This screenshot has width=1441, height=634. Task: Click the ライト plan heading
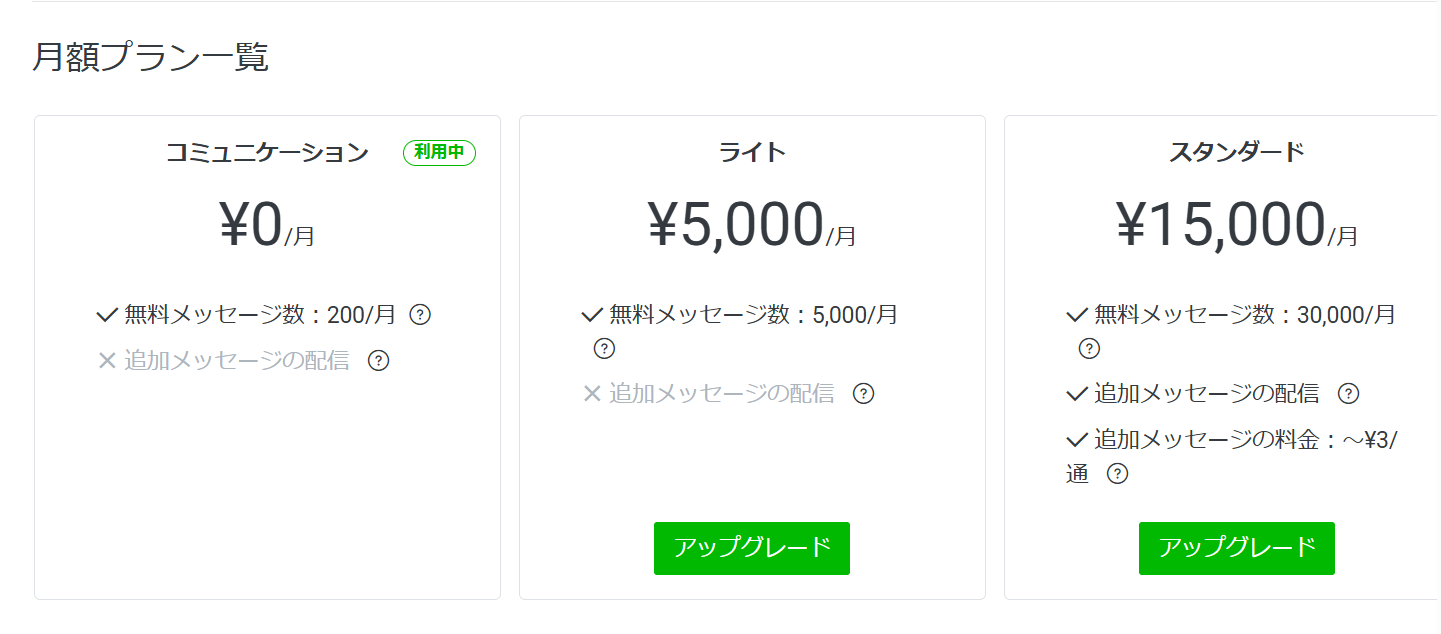pos(752,153)
